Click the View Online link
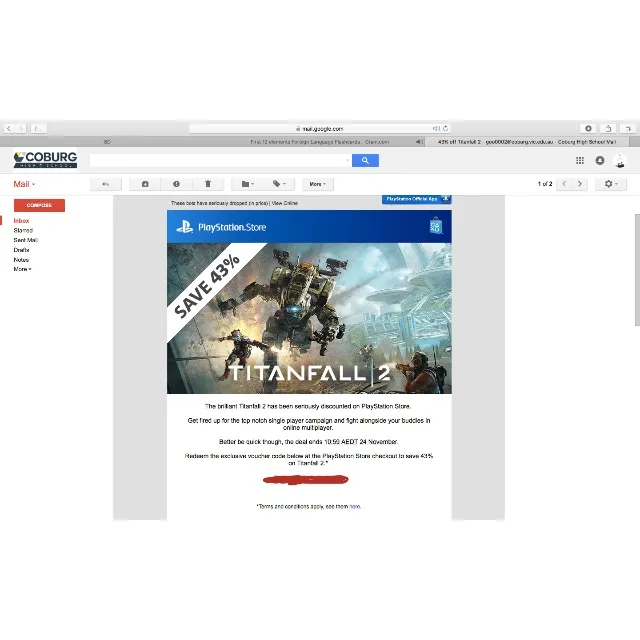This screenshot has height=640, width=640. click(285, 203)
